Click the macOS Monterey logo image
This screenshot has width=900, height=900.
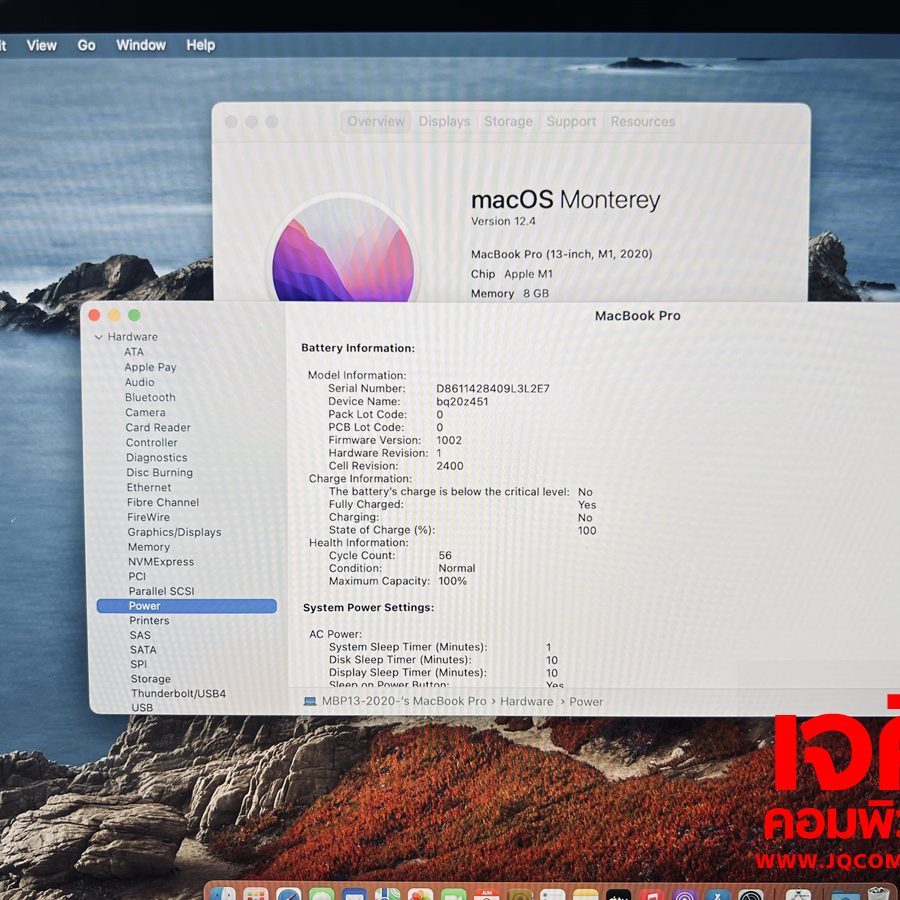343,250
